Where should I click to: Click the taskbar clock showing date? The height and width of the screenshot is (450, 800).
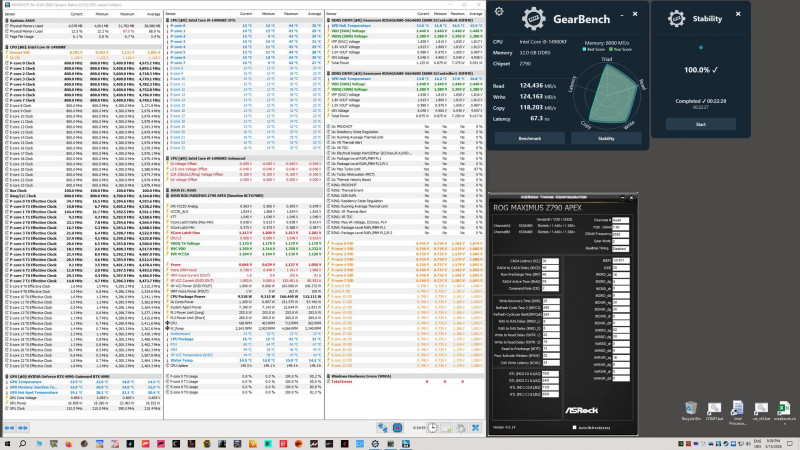pos(773,444)
